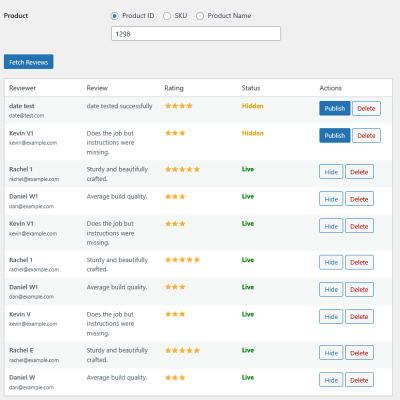Publish the hidden 'date test' review
This screenshot has height=400, width=400.
(x=335, y=108)
